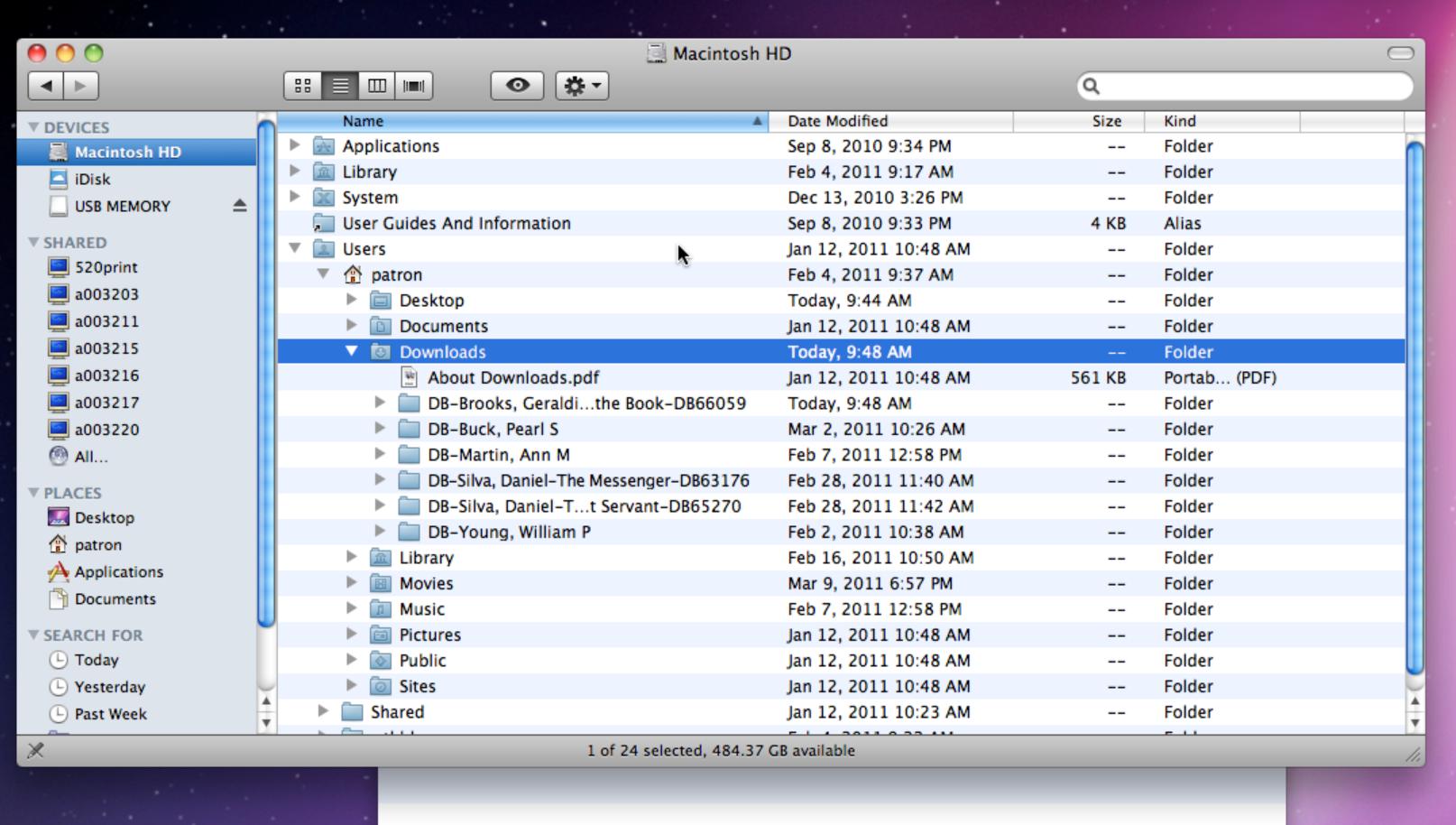Toggle the toolbar with the pill button
1456x825 pixels.
point(1400,53)
